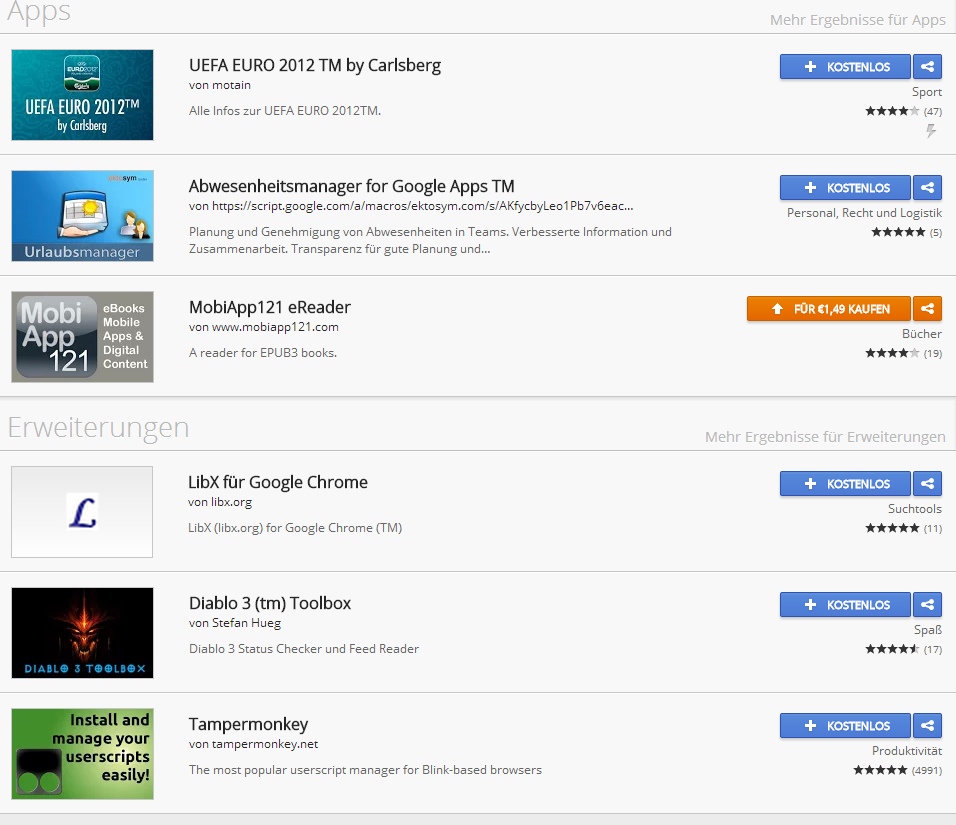This screenshot has height=825, width=956.
Task: Click description A reader for EPUB3 books
Action: click(263, 353)
